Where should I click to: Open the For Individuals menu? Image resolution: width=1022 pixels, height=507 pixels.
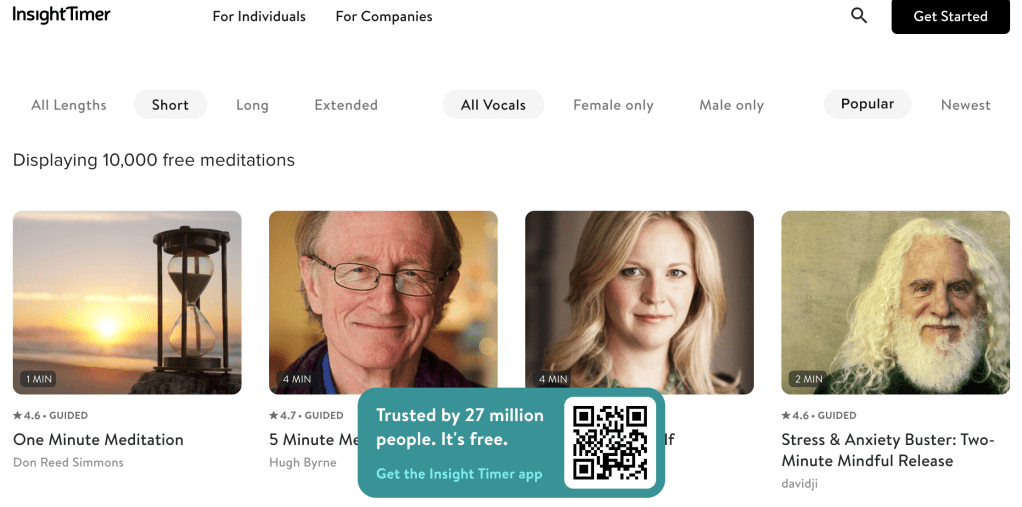259,16
